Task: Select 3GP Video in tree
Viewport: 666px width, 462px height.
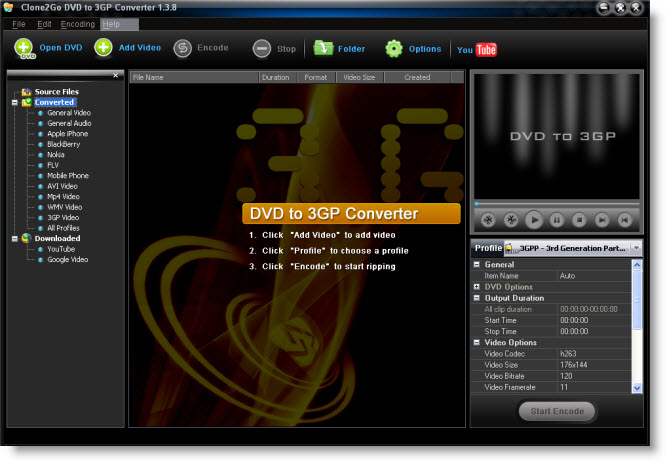Action: coord(63,217)
